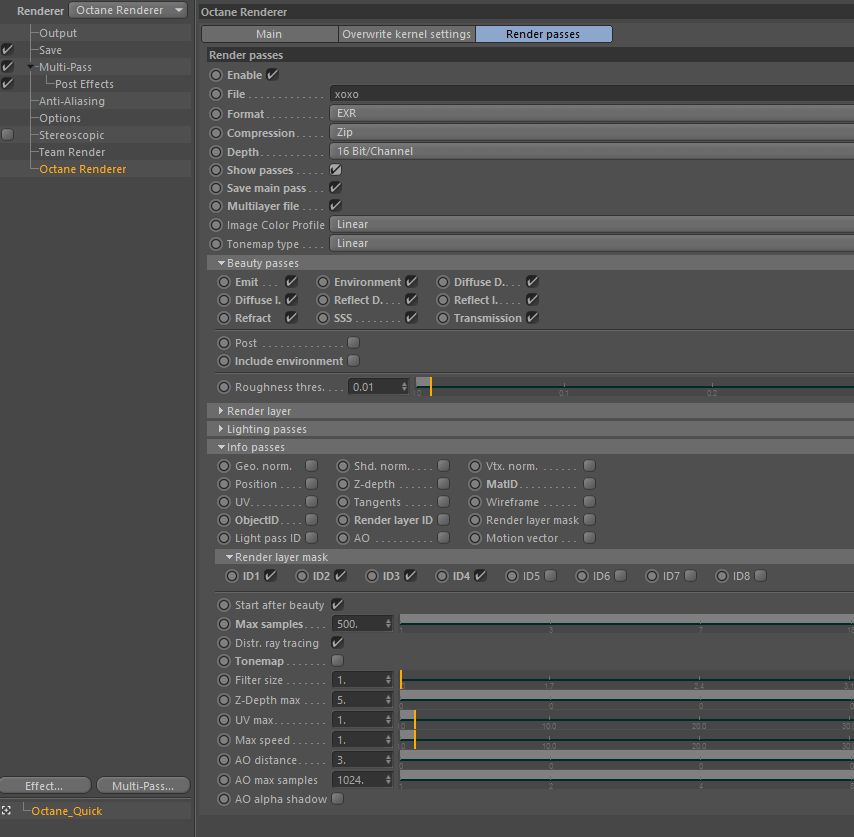The image size is (854, 837).
Task: Click the Tonemap type circle icon
Action: tap(216, 244)
